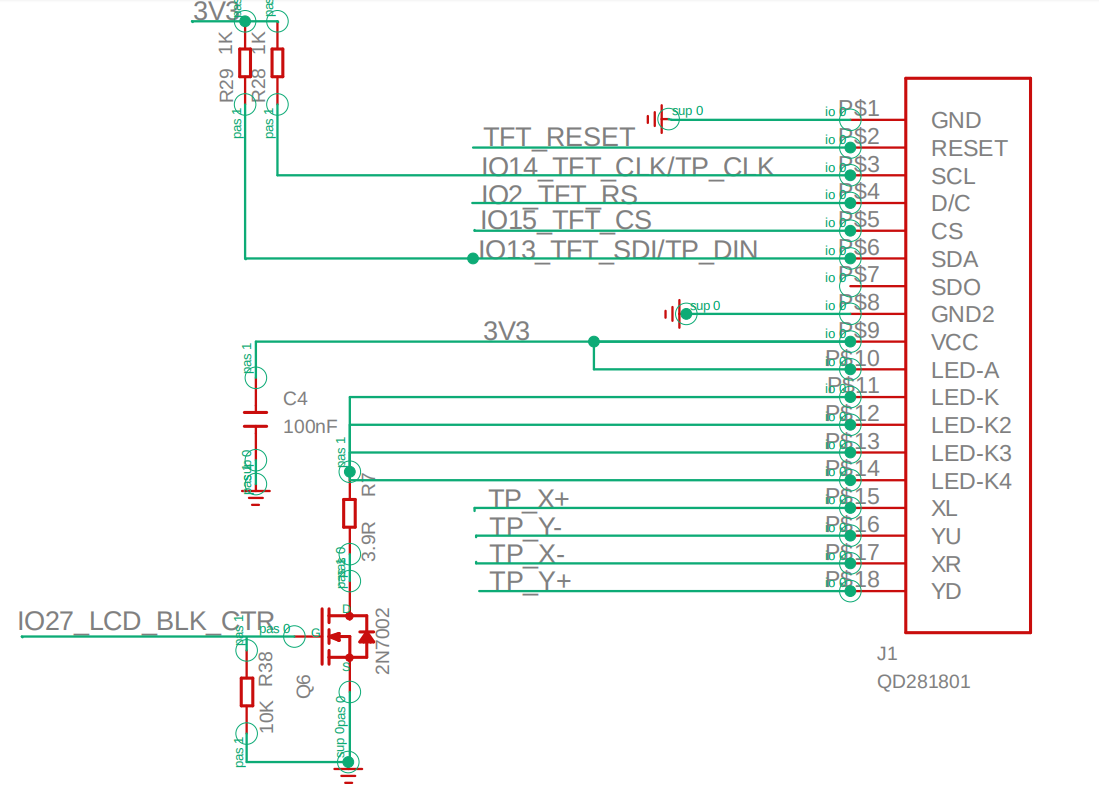The image size is (1099, 786).
Task: Click the 100nF capacitor value
Action: pos(310,426)
